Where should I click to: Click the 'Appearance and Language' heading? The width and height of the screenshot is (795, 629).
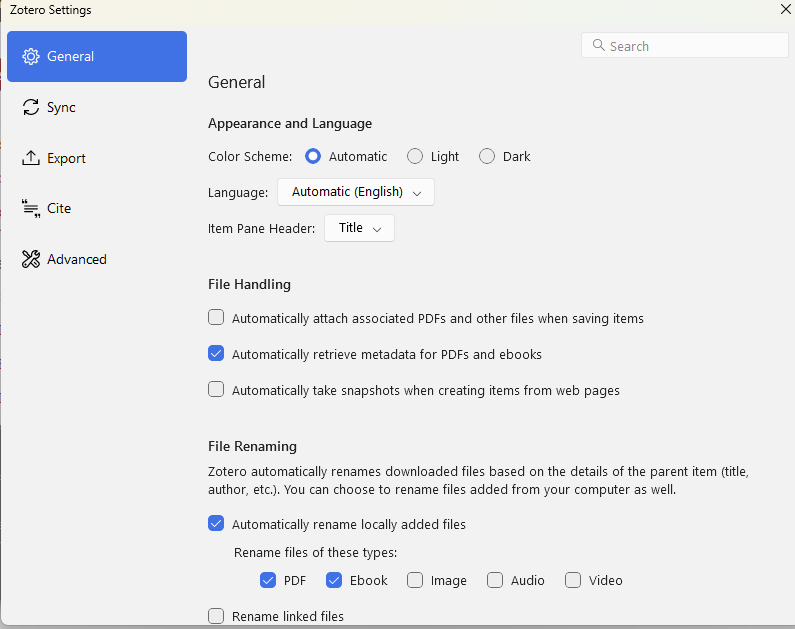click(290, 124)
